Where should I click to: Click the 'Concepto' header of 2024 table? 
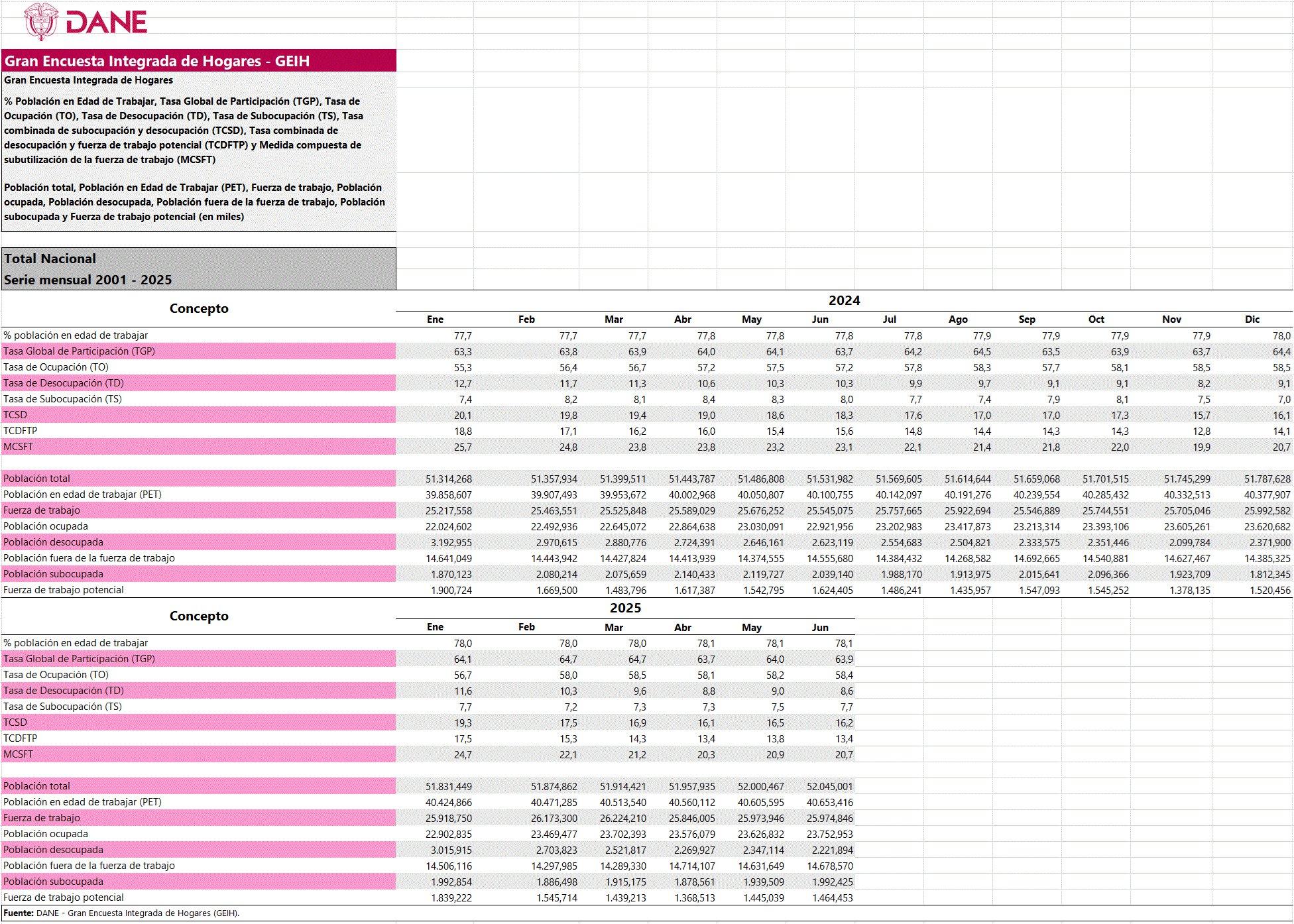pyautogui.click(x=199, y=308)
